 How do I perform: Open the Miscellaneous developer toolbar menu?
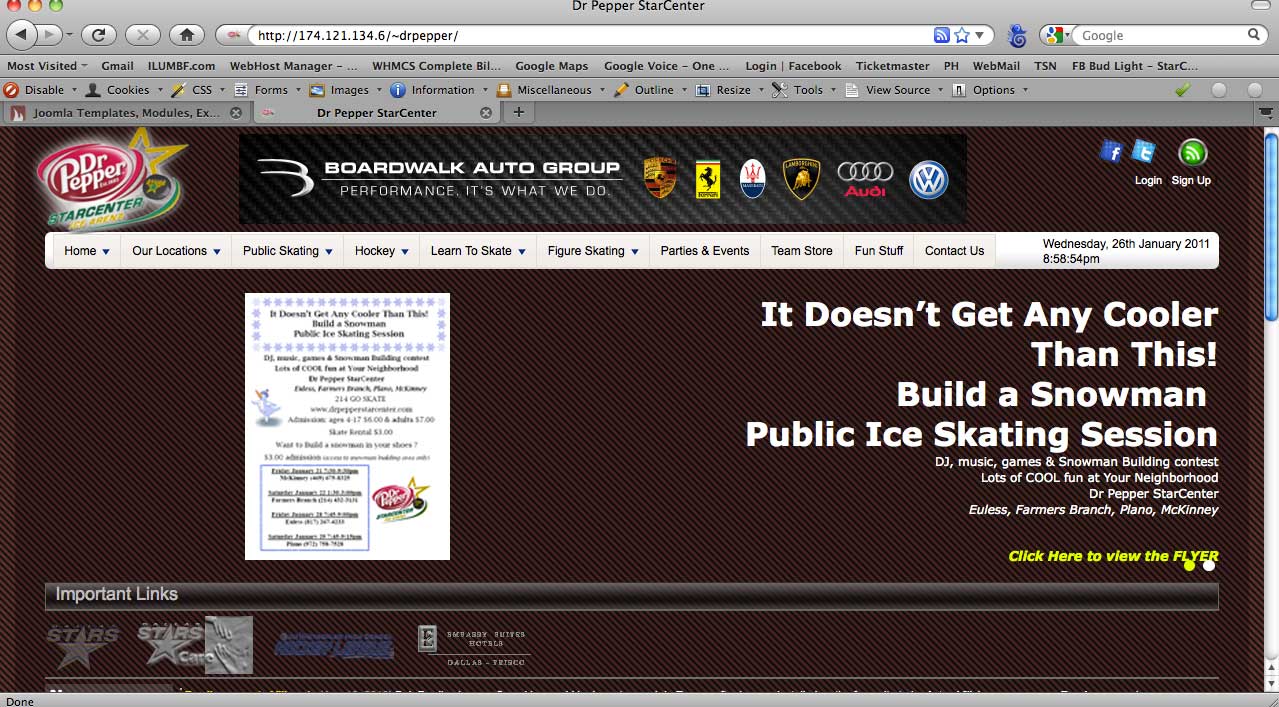coord(550,90)
